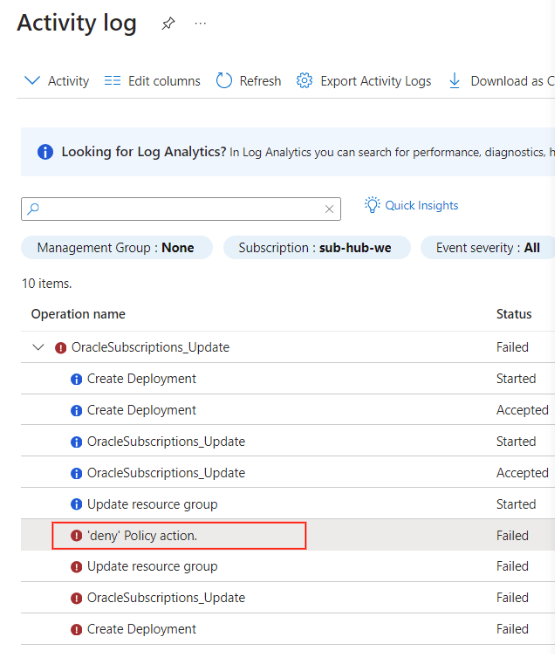This screenshot has height=654, width=555.
Task: Click Failed status of 'deny' Policy action
Action: click(512, 536)
